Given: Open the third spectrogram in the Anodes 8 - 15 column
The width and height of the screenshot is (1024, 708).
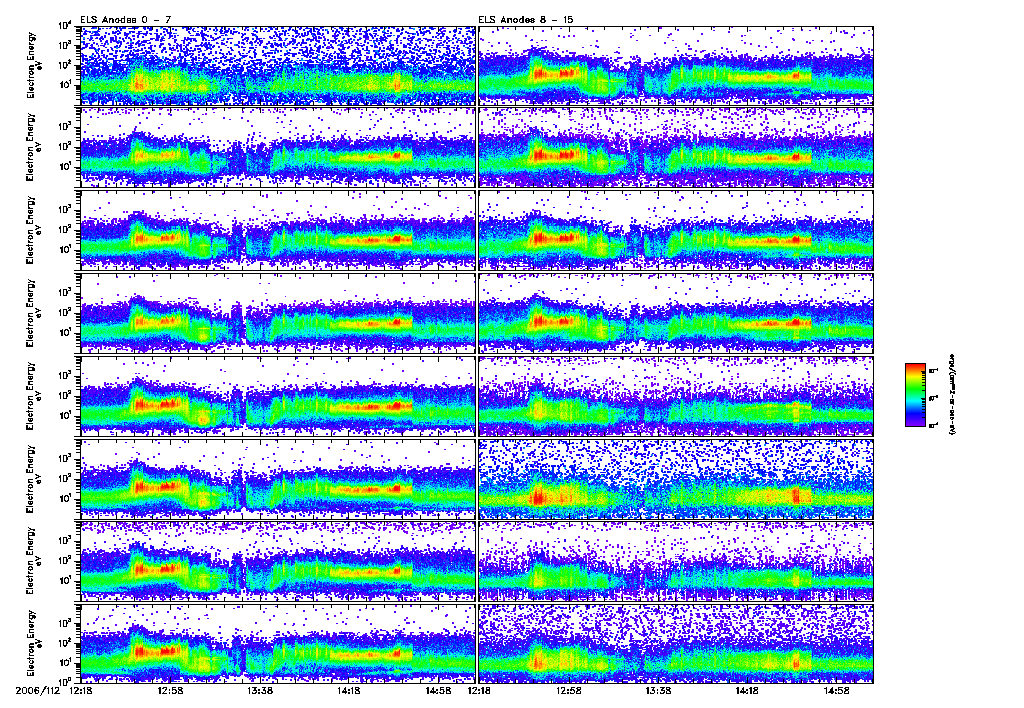Looking at the screenshot, I should click(676, 231).
